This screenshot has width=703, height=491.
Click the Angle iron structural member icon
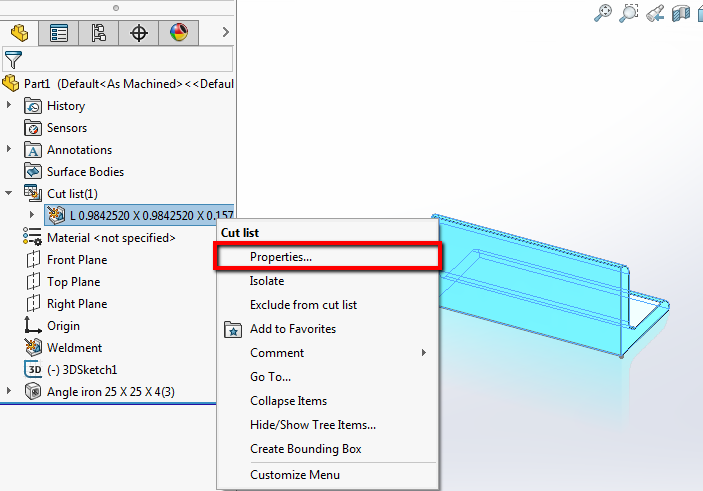click(33, 391)
